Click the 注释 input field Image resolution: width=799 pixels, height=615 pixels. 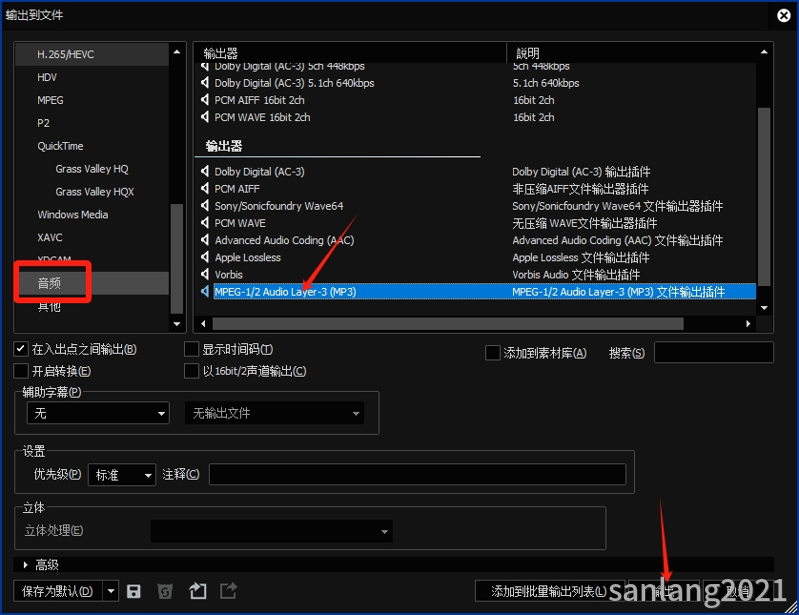point(417,474)
